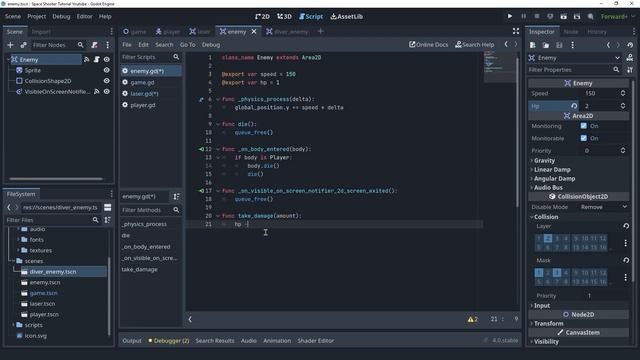Stop the running project

(537, 16)
